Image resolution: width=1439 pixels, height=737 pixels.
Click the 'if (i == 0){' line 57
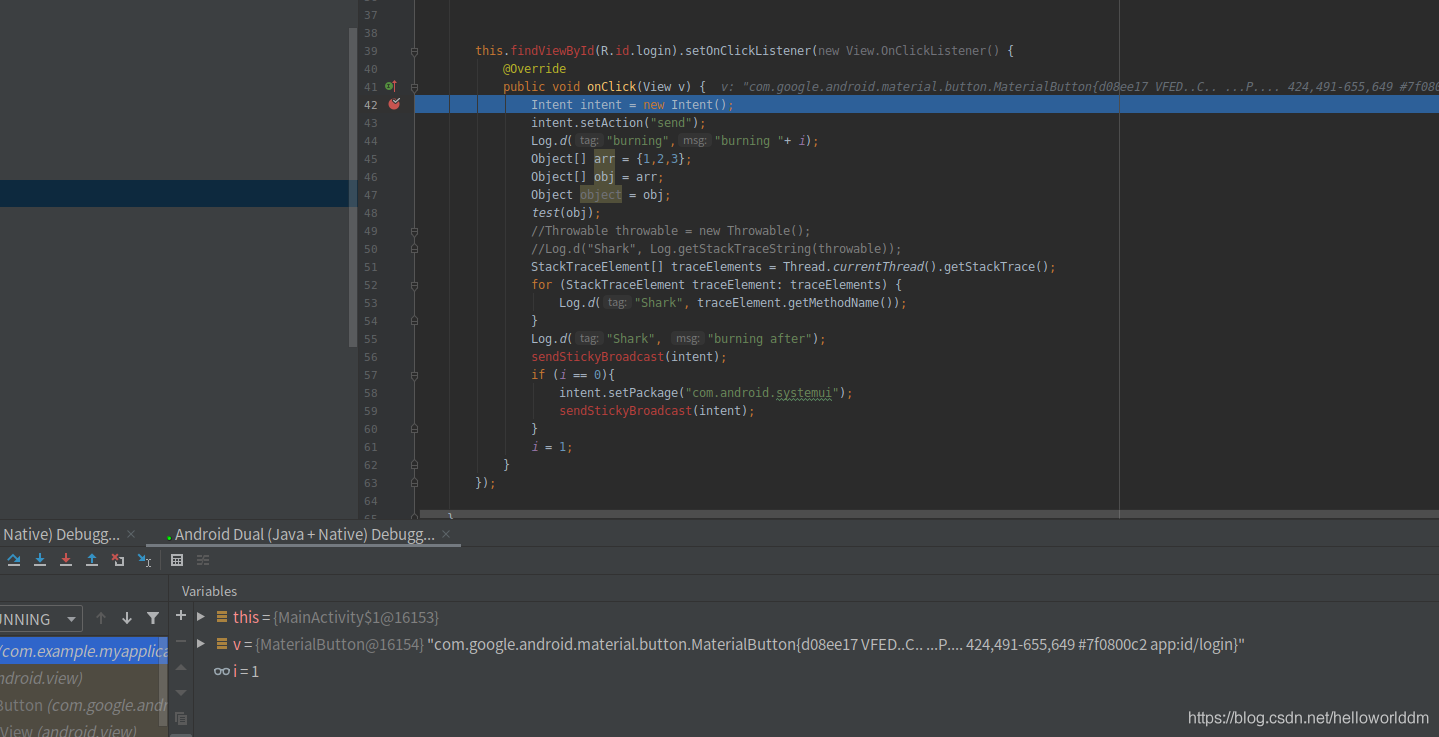click(573, 375)
